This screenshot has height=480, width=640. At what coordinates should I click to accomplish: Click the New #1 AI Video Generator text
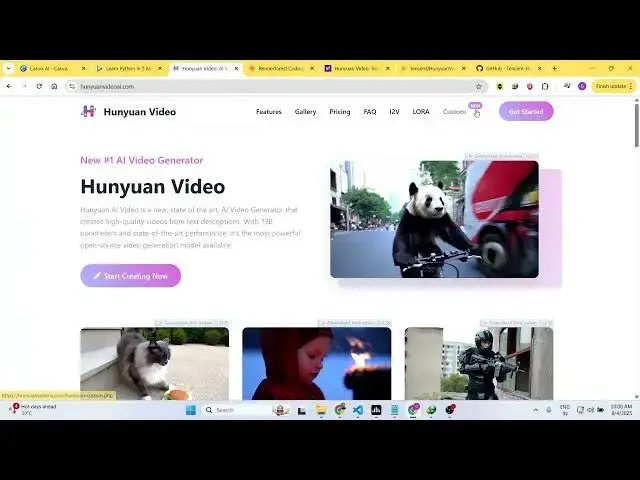[x=142, y=160]
